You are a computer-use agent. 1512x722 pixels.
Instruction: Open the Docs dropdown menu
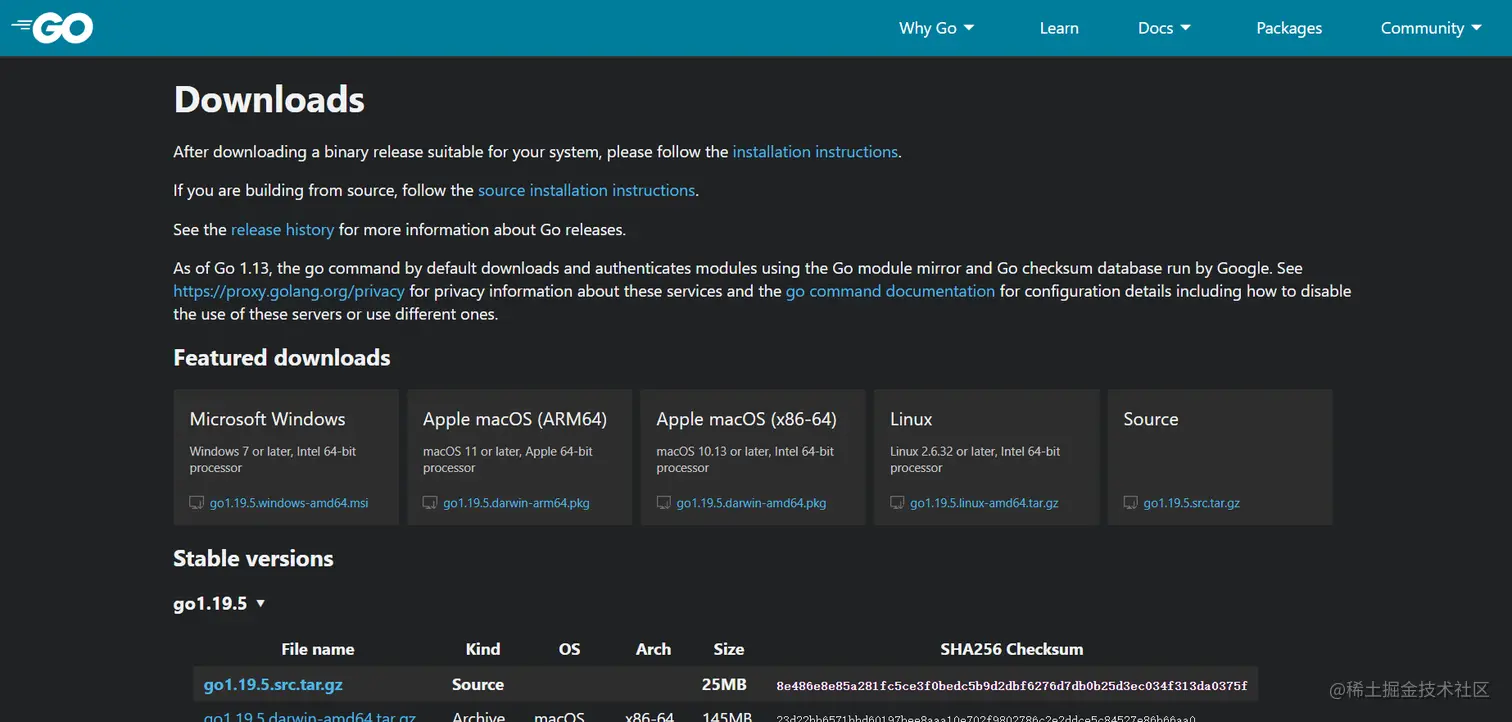coord(1164,28)
